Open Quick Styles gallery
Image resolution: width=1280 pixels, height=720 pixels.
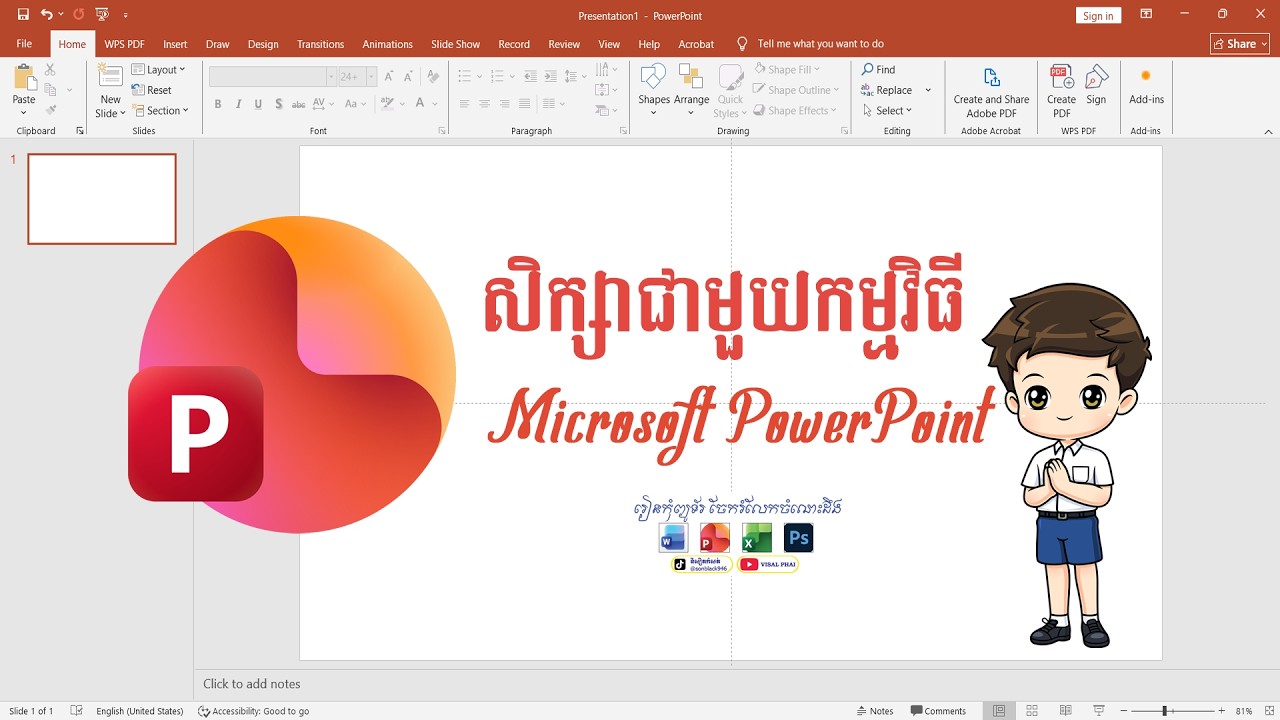tap(730, 91)
